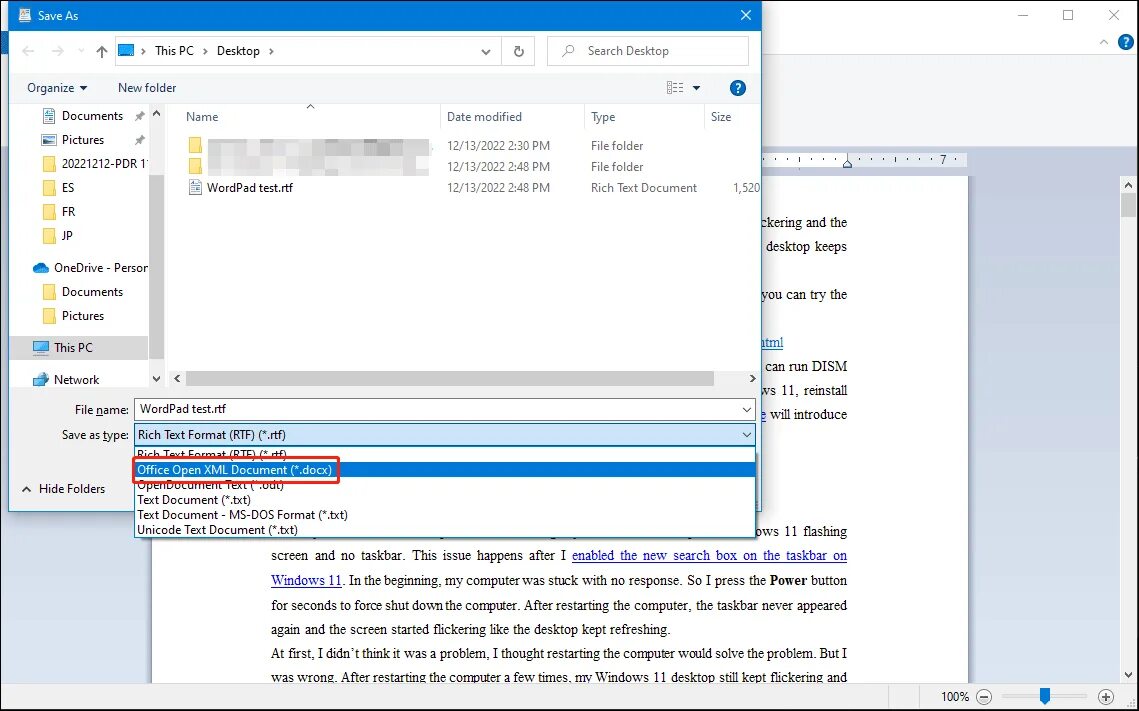The width and height of the screenshot is (1139, 711).
Task: Collapse the WordPad ribbon with chevron
Action: pyautogui.click(x=1104, y=42)
